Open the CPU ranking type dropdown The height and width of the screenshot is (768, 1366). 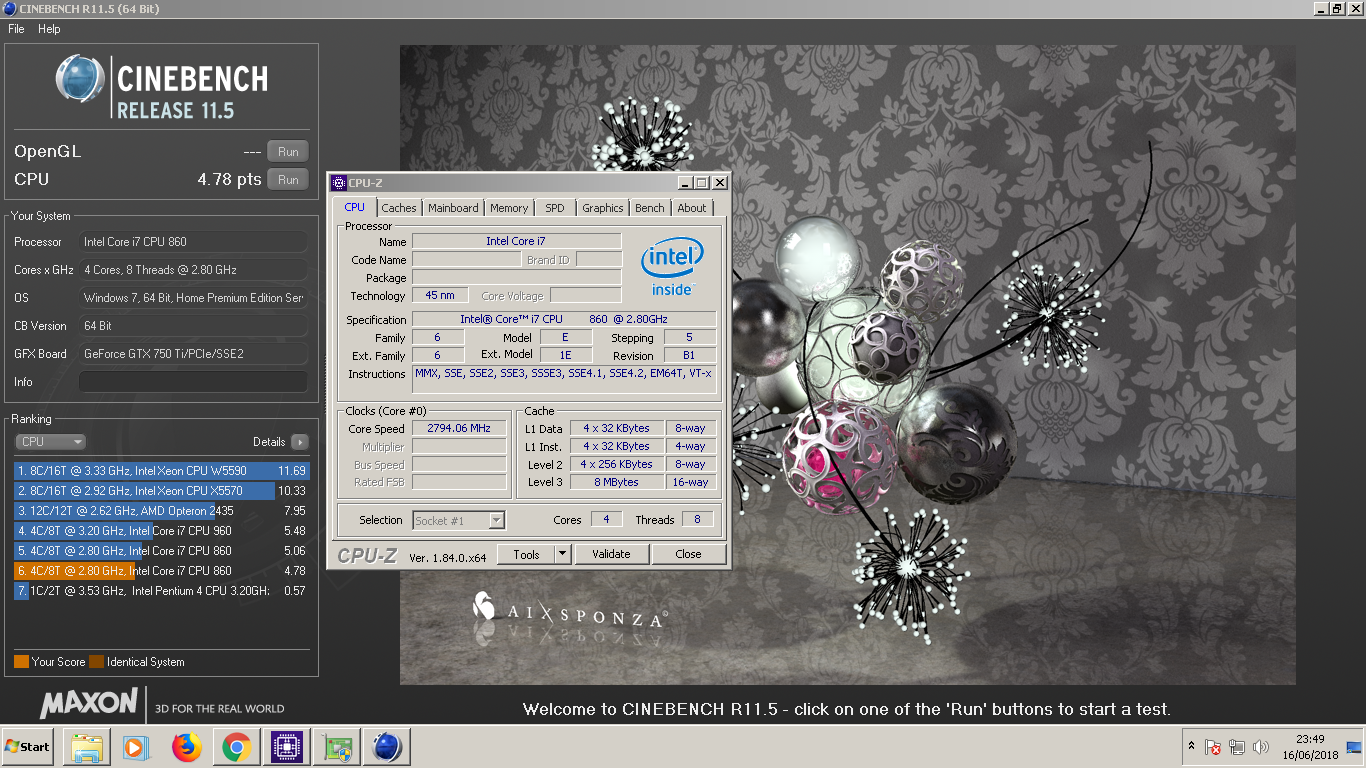[x=50, y=442]
